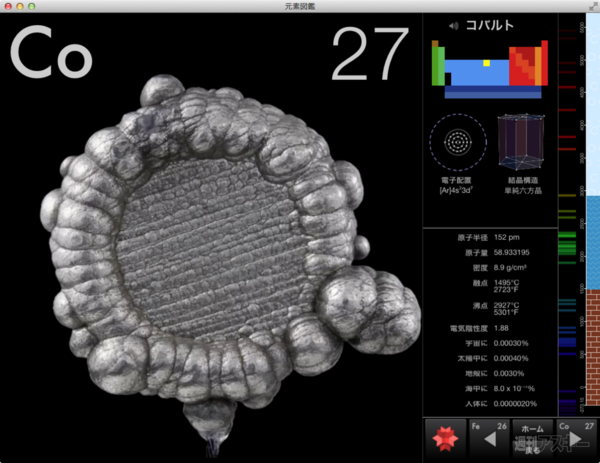
Task: Click the emission spectrum line column
Action: coord(567,215)
